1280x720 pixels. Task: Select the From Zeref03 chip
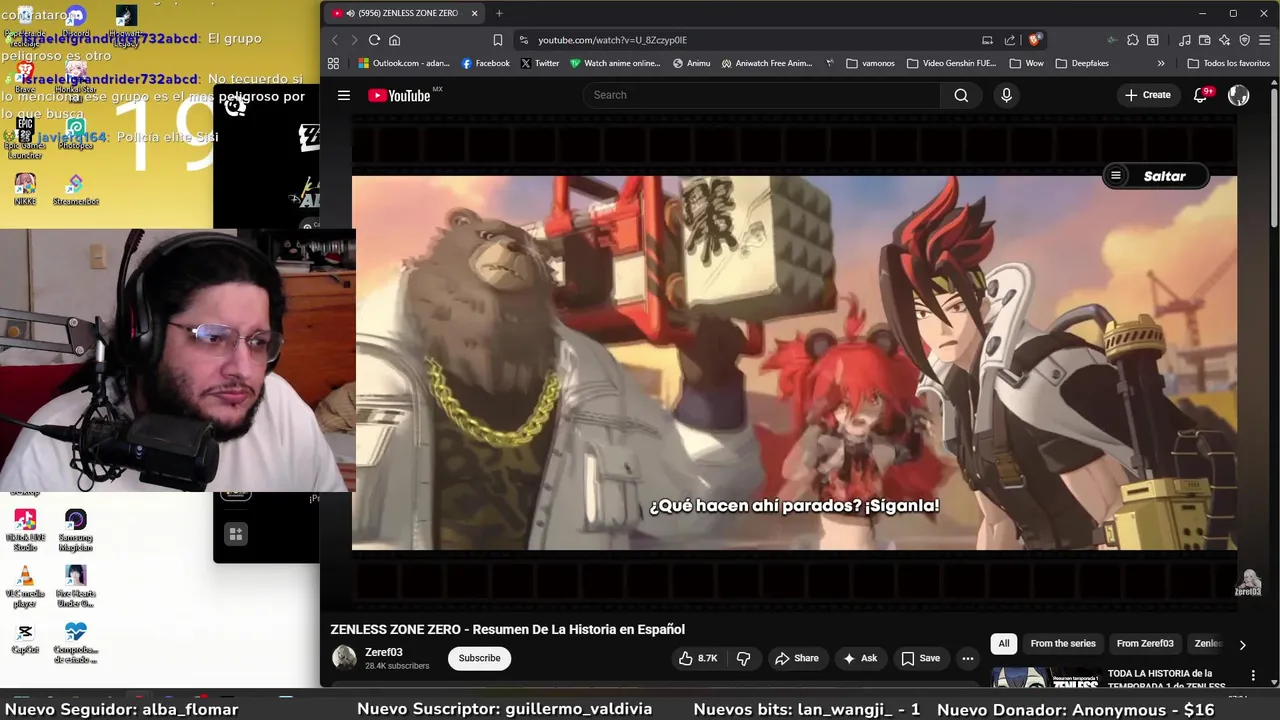click(1145, 644)
